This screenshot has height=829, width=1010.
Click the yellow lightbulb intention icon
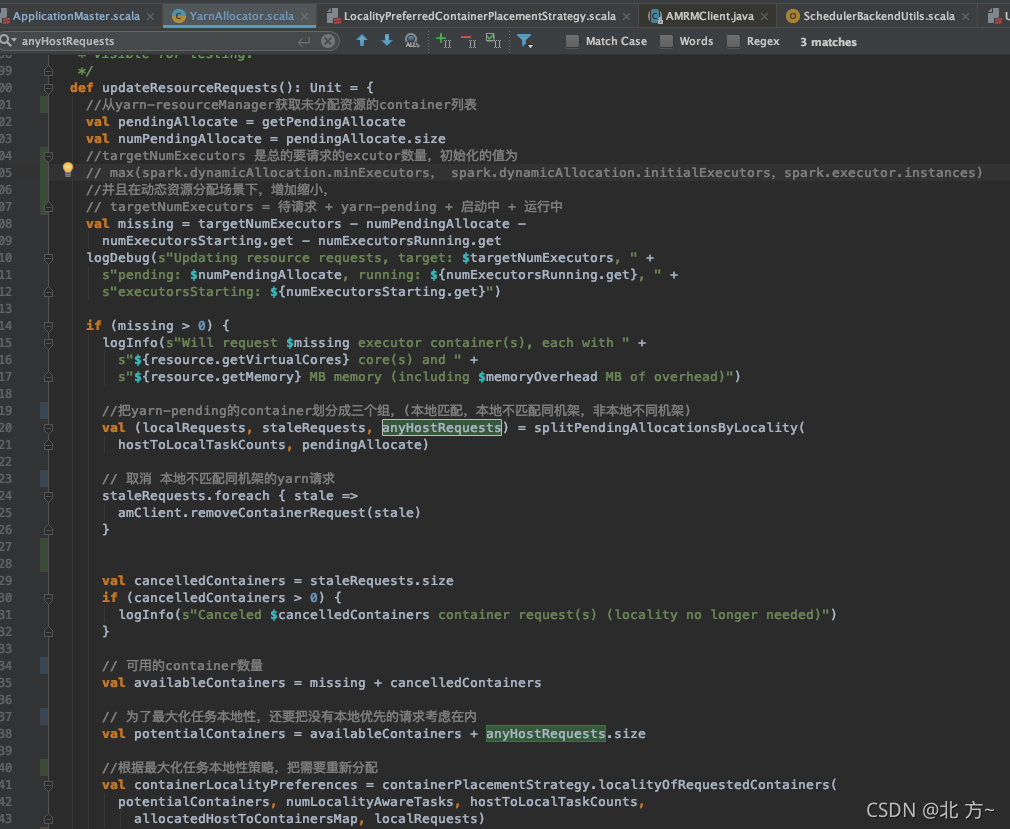68,169
